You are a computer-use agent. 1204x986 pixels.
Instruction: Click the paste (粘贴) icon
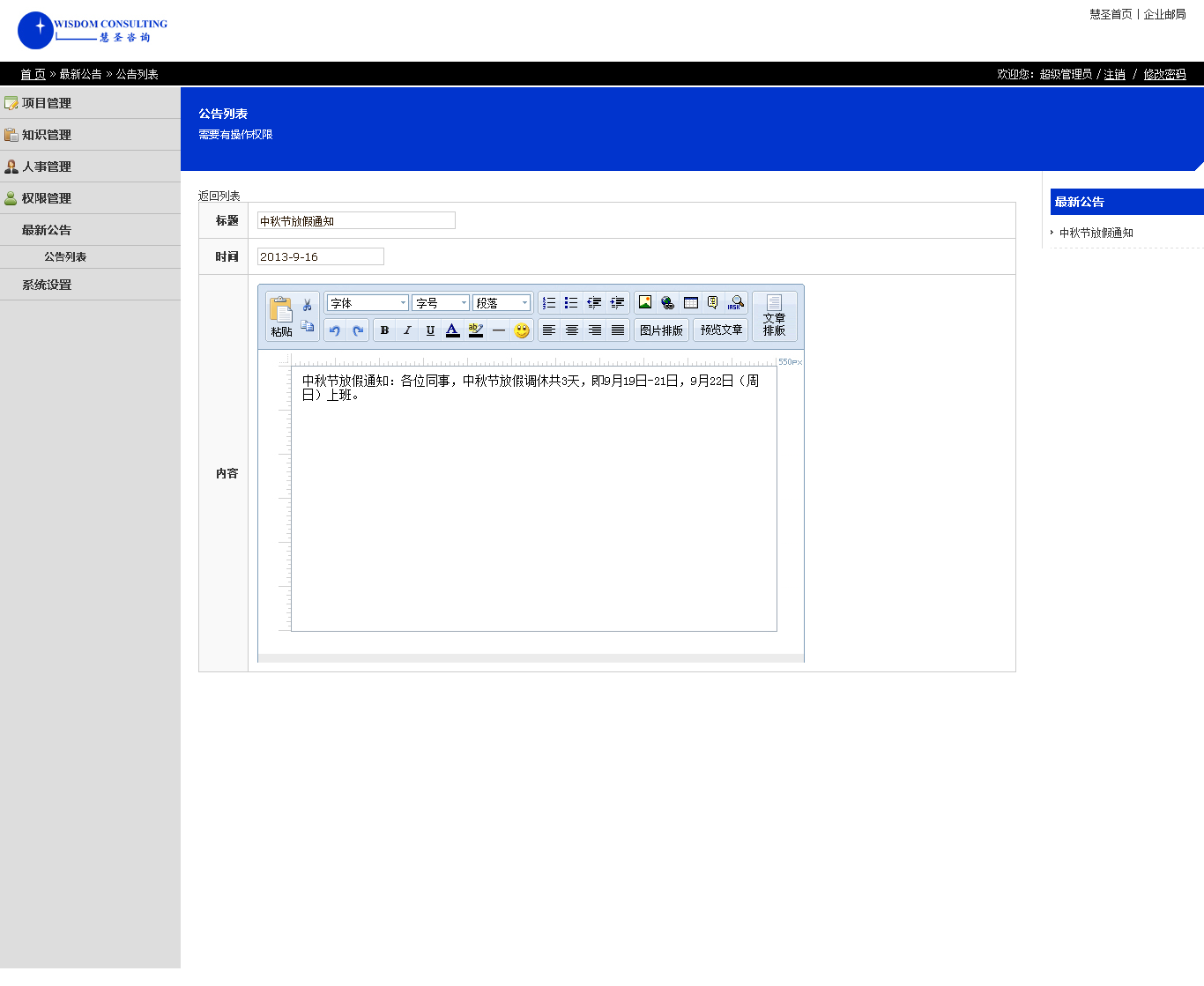[x=281, y=315]
